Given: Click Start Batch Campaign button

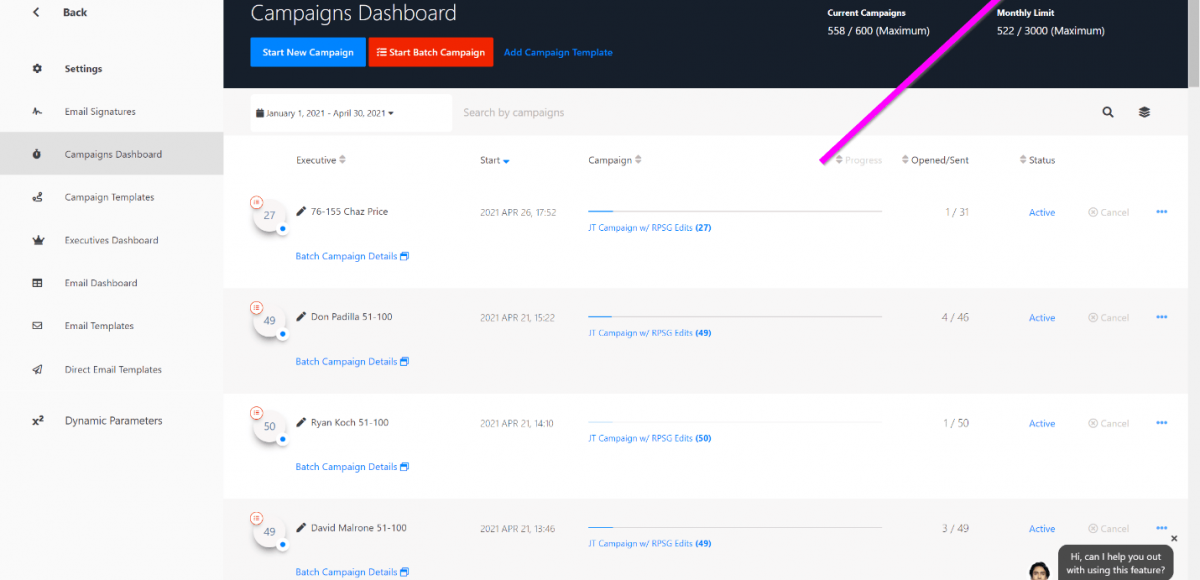Looking at the screenshot, I should click(431, 52).
